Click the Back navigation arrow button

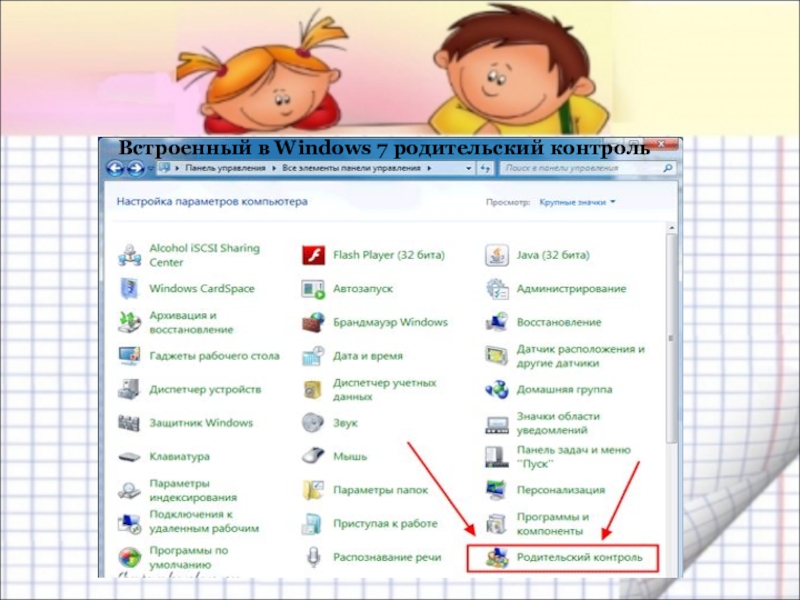pyautogui.click(x=115, y=168)
